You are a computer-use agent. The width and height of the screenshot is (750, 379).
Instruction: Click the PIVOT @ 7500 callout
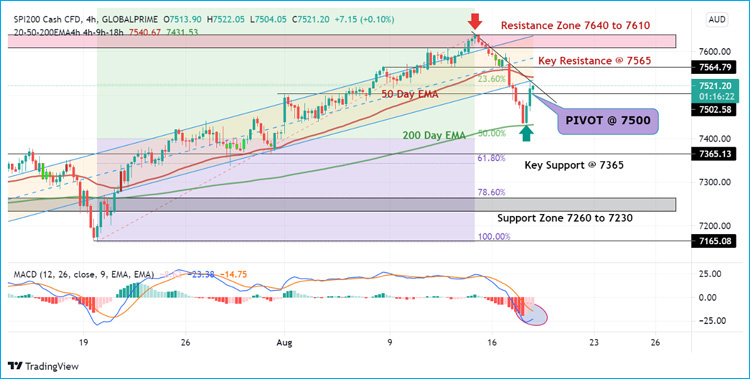click(608, 120)
